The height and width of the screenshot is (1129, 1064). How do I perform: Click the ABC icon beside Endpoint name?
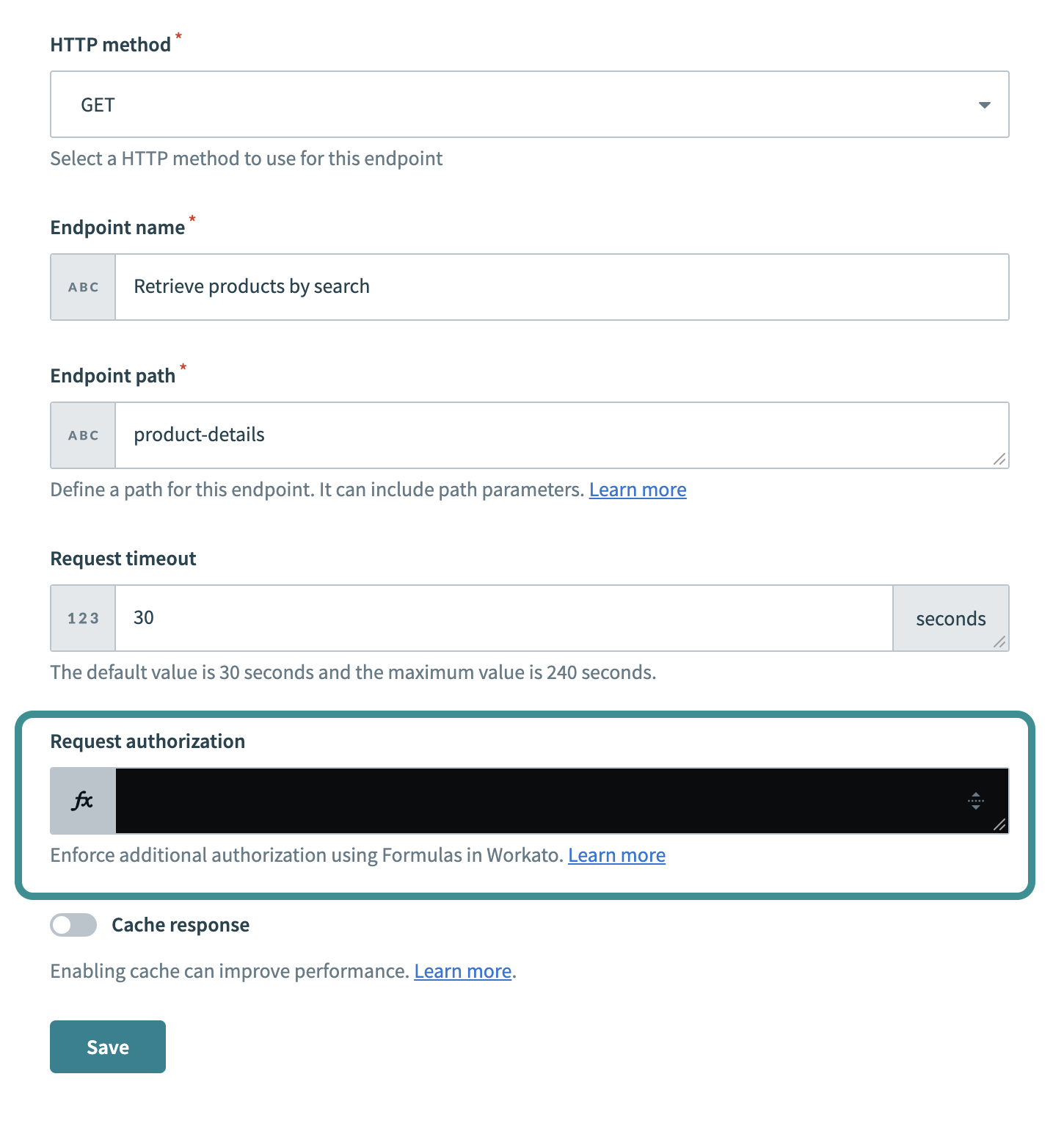click(x=82, y=286)
